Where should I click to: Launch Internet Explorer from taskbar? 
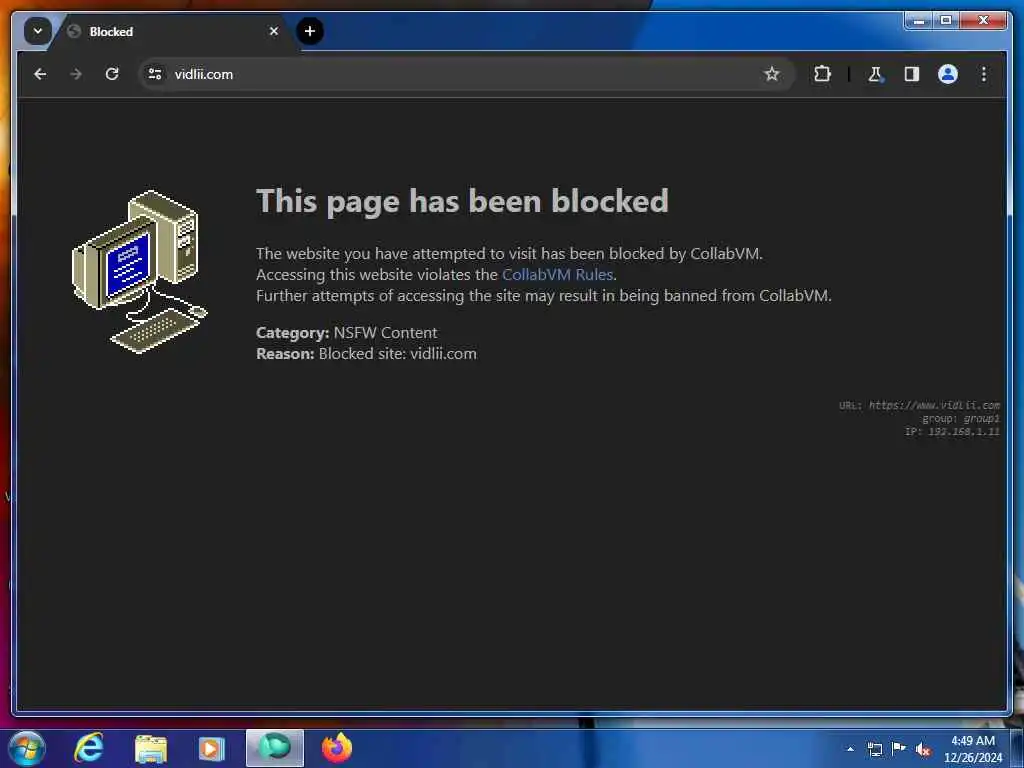(89, 748)
